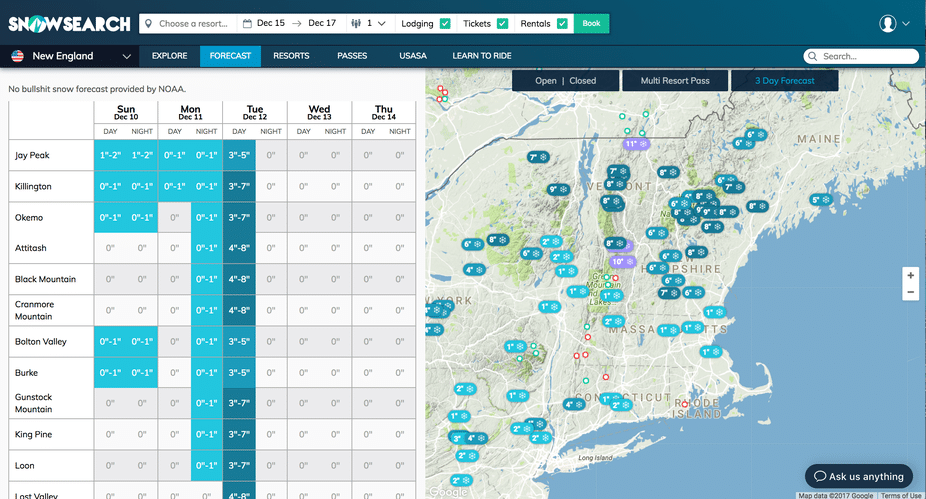Screen dimensions: 926x499
Task: Open the New England region dropdown
Action: (x=70, y=56)
